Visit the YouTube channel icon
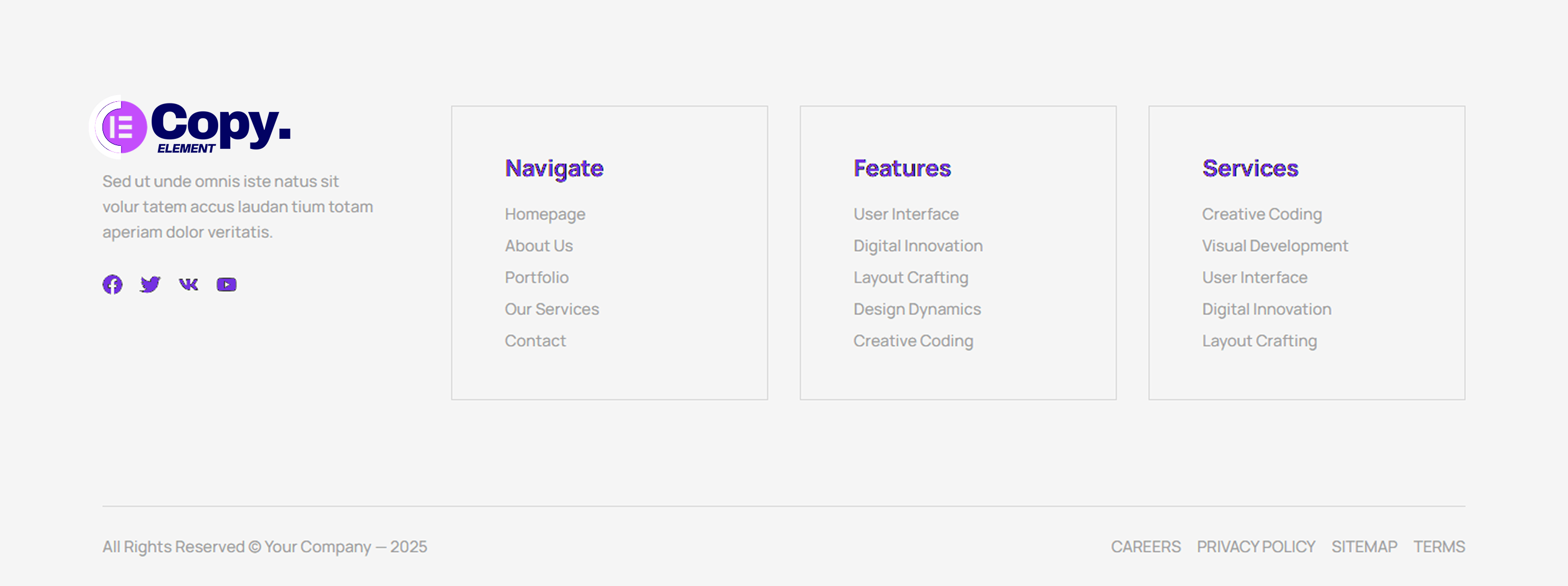1568x586 pixels. 226,283
